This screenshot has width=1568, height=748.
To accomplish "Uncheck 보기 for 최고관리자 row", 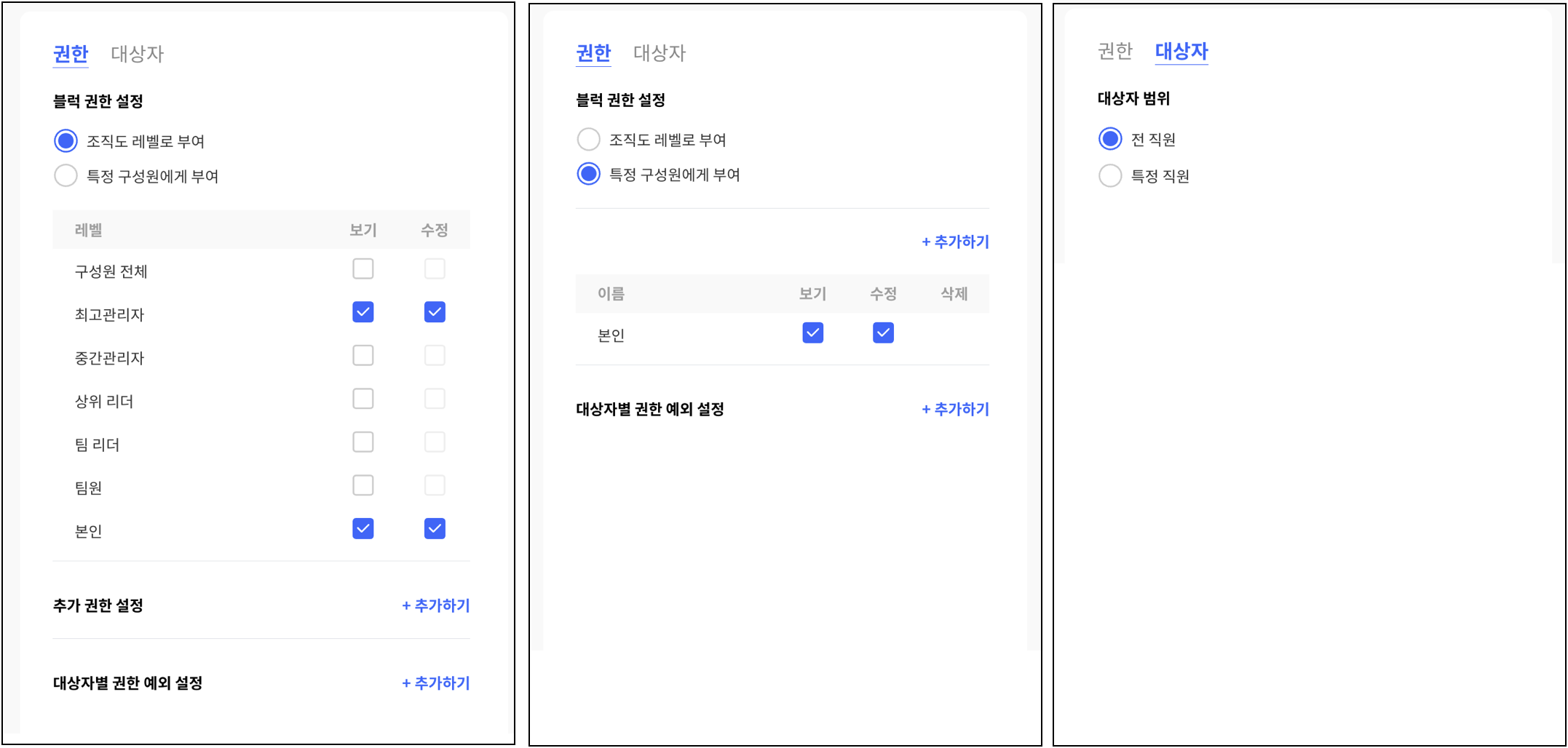I will click(363, 312).
